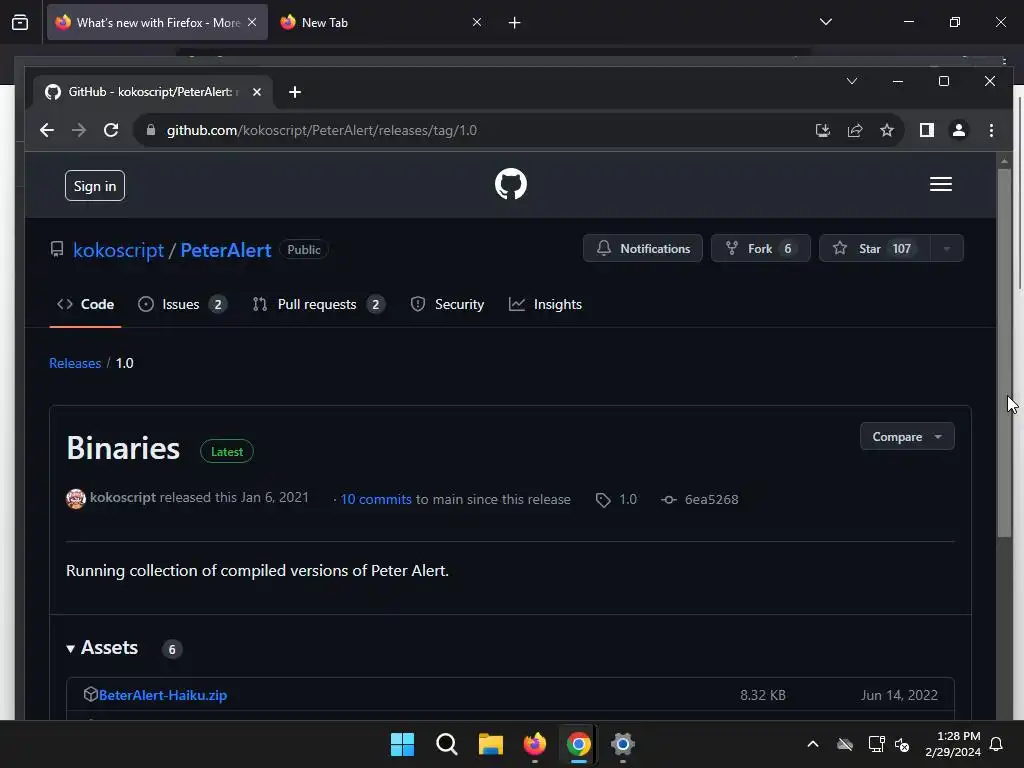Switch to Firefox New Tab tab

point(381,22)
